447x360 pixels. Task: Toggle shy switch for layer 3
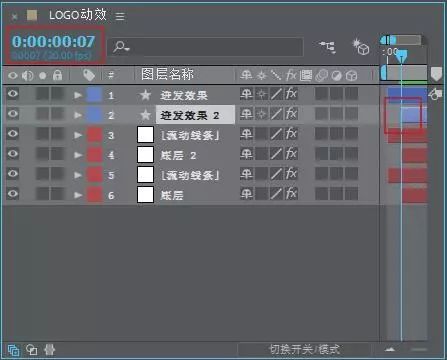click(246, 134)
